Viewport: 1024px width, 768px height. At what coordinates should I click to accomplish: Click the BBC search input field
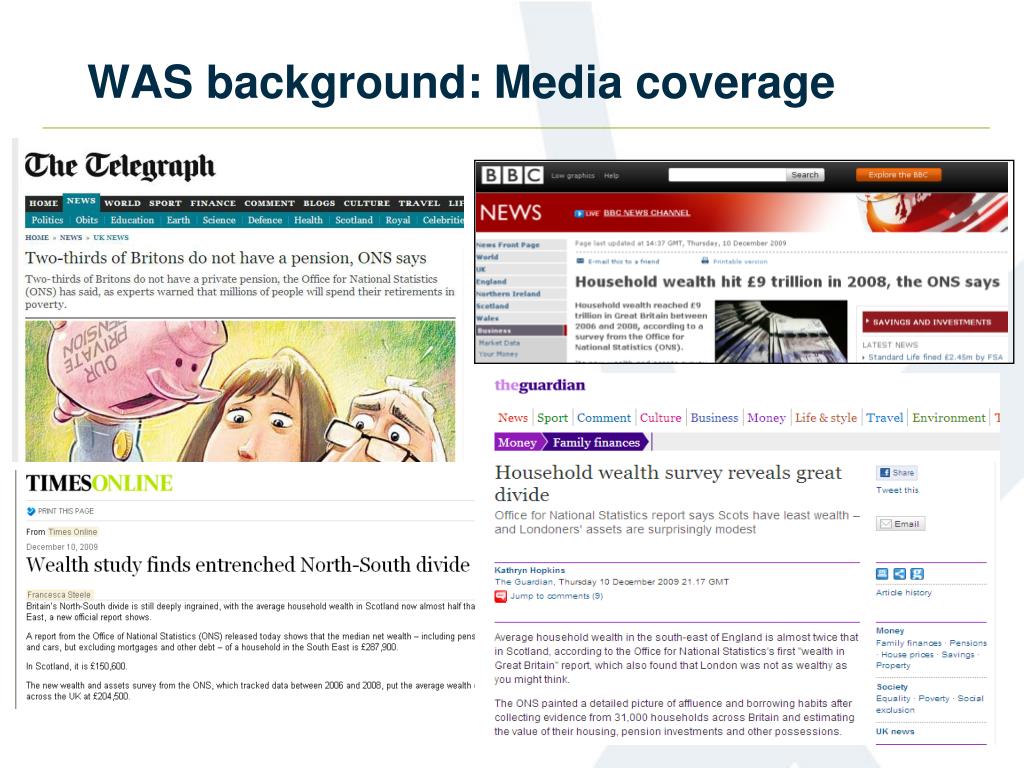(727, 175)
